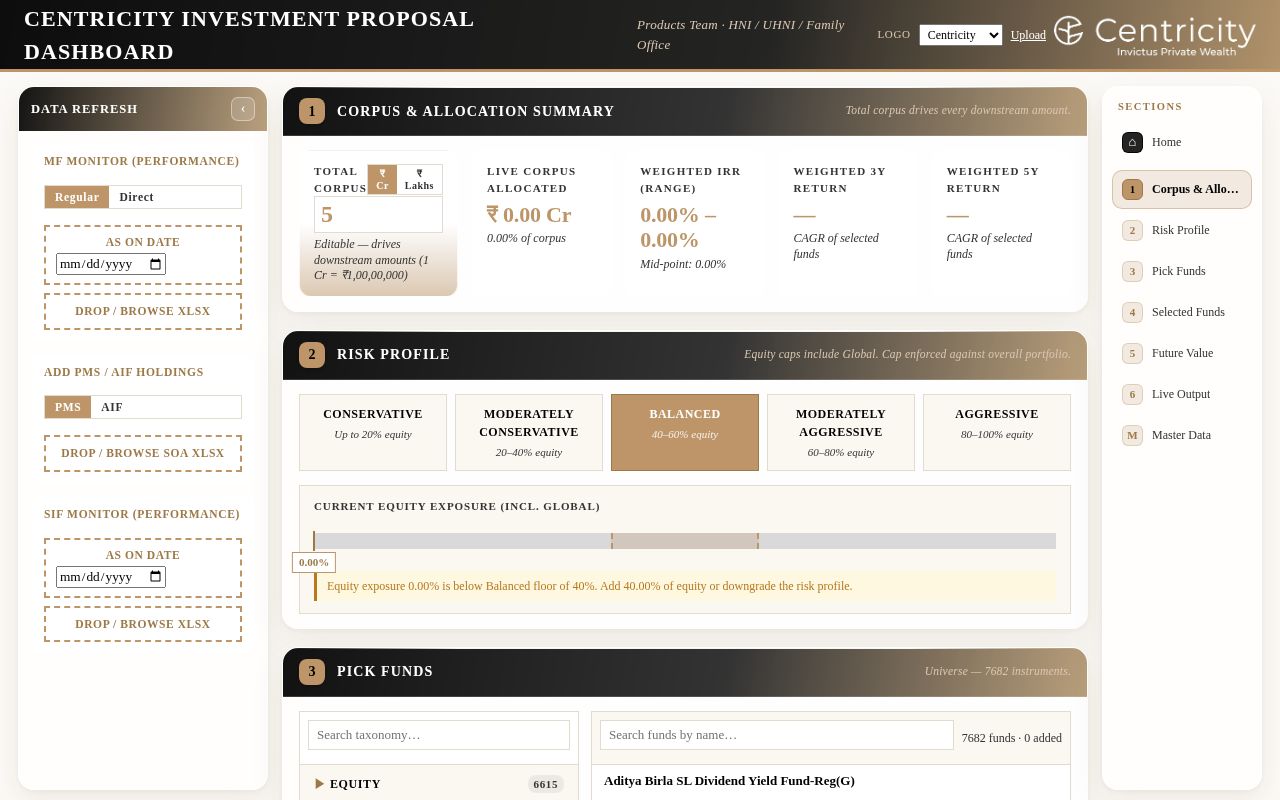
Task: Click the Search taxonomy field
Action: click(439, 735)
